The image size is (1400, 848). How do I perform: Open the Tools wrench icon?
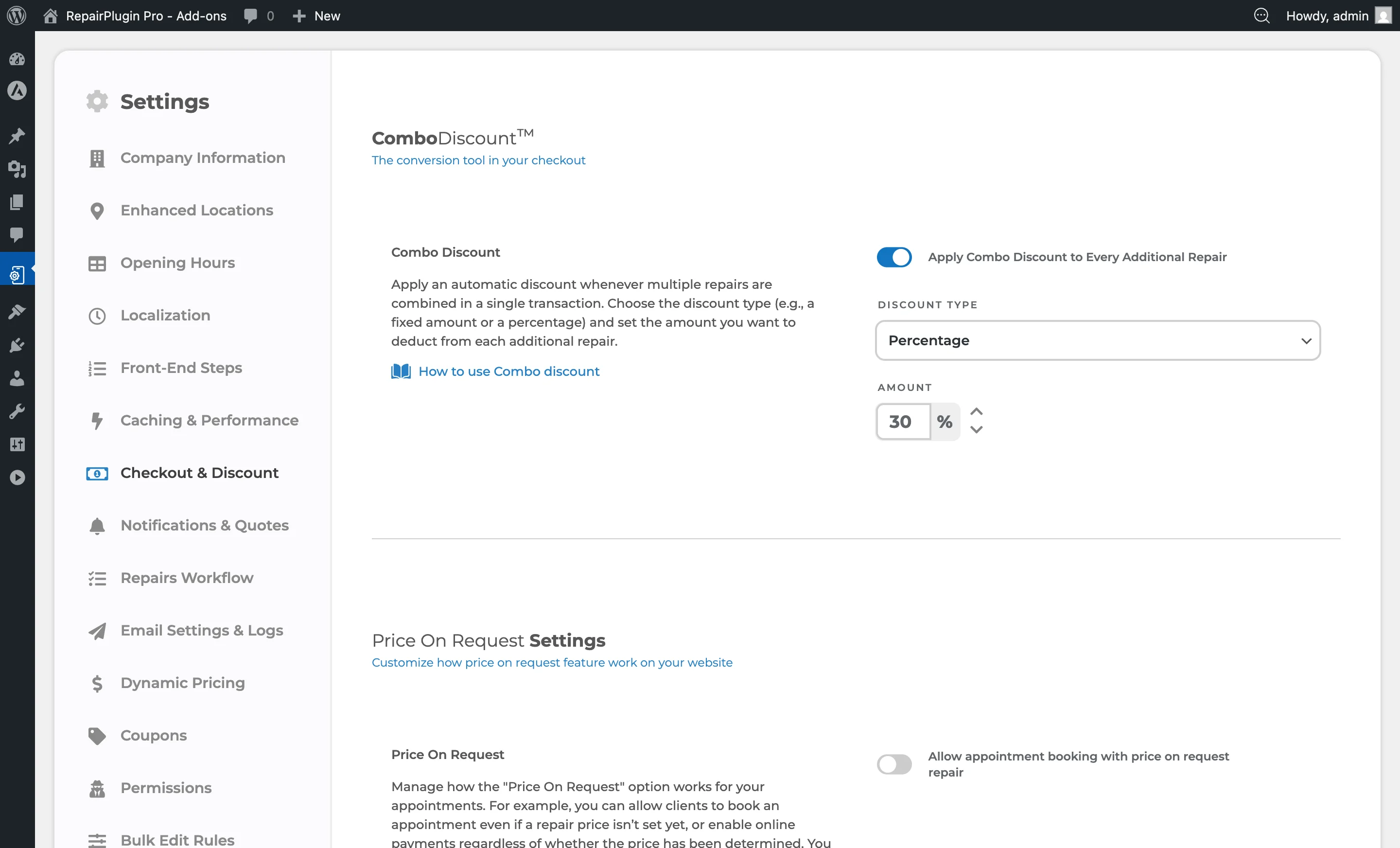point(17,411)
